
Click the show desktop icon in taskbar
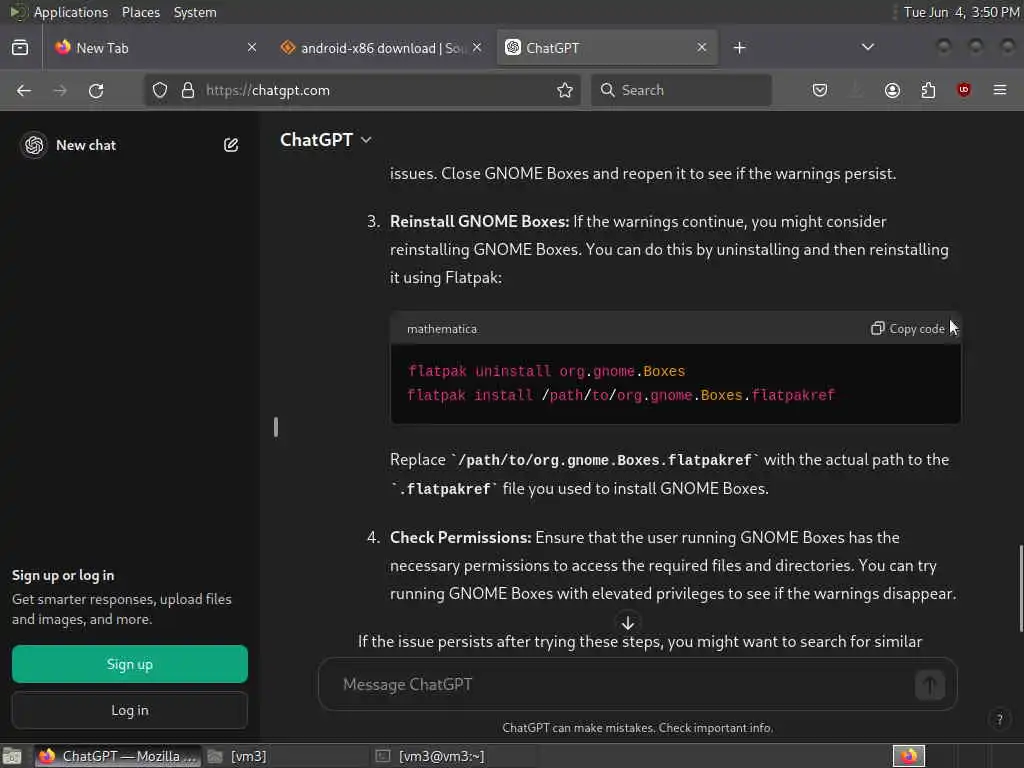click(12, 756)
